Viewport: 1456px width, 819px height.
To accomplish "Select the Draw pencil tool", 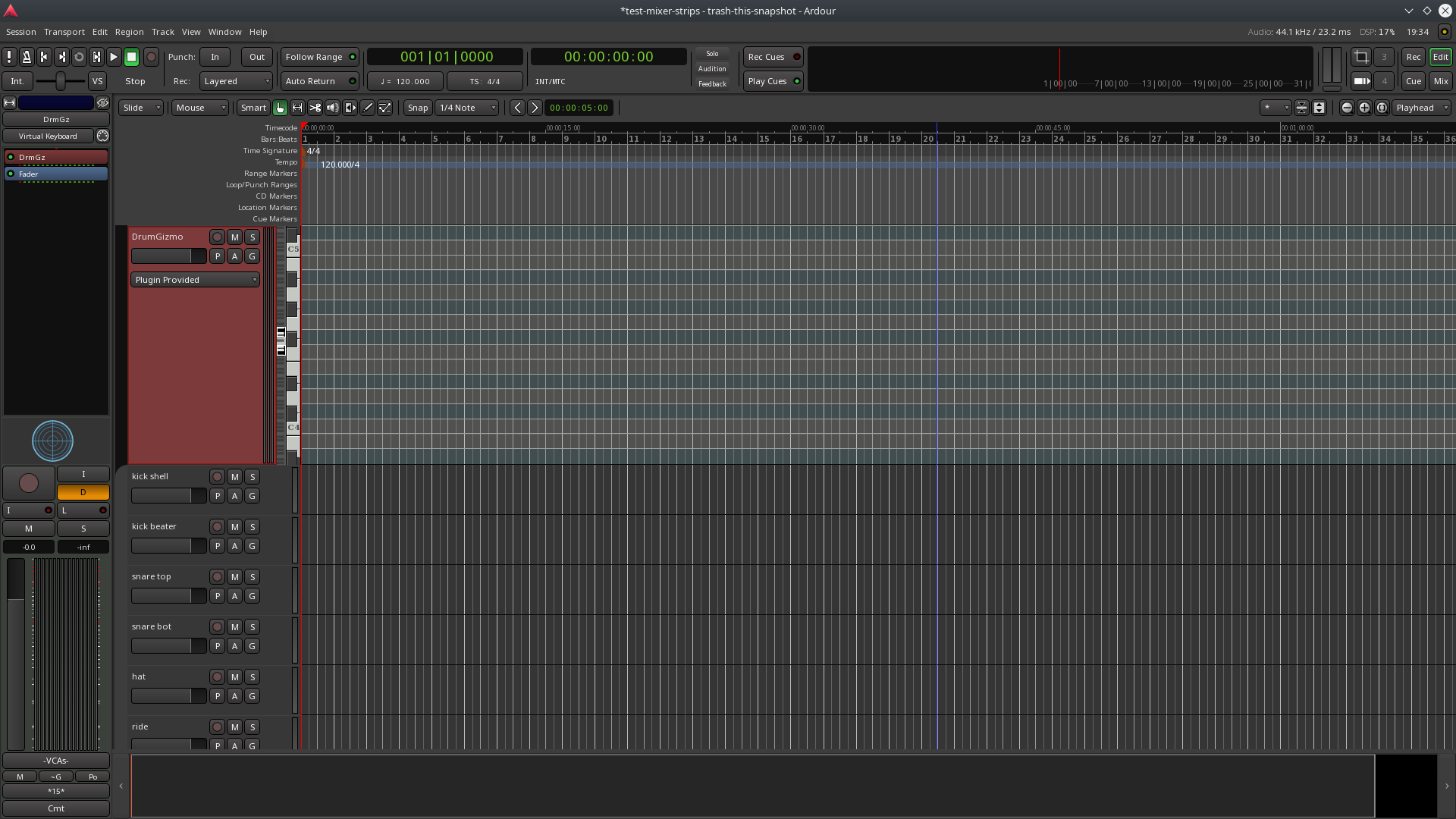I will tap(368, 108).
